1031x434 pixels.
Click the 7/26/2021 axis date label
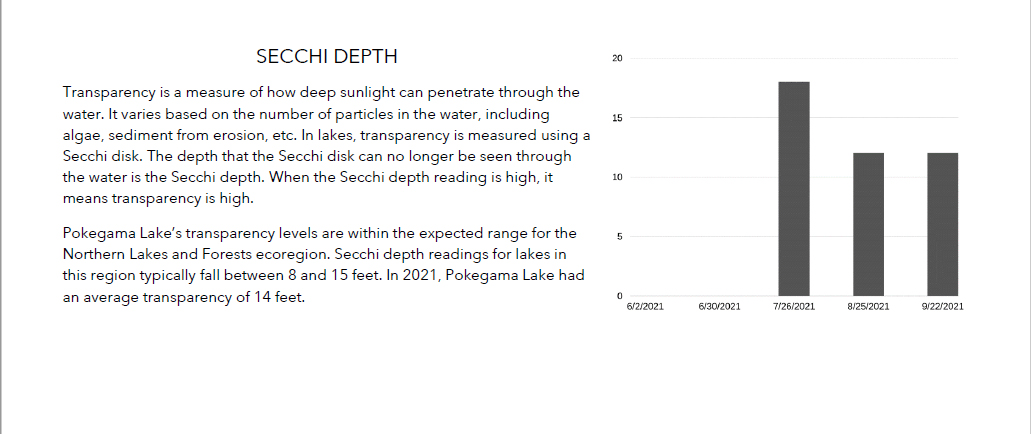(x=794, y=306)
